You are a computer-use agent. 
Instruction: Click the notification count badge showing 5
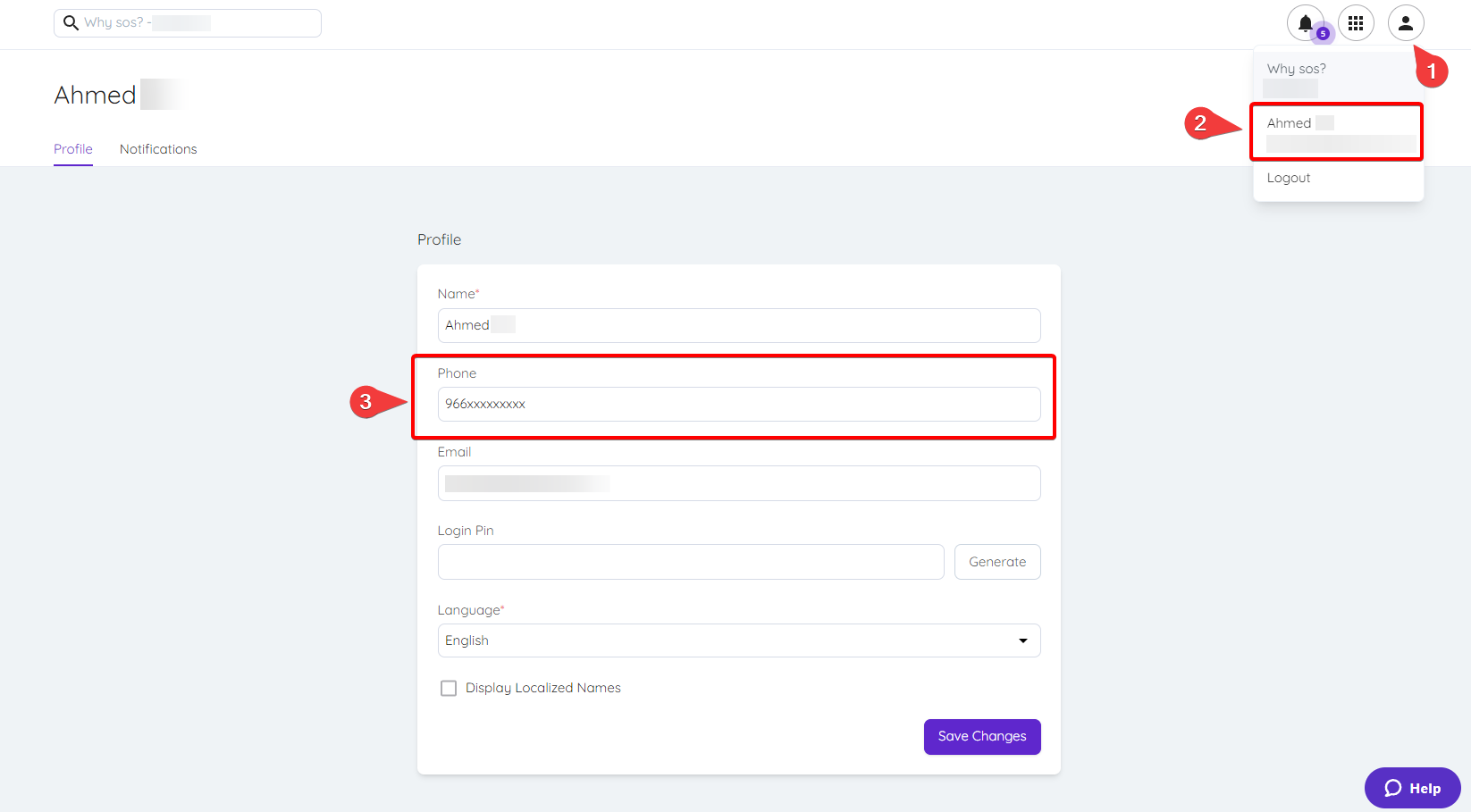pyautogui.click(x=1322, y=34)
